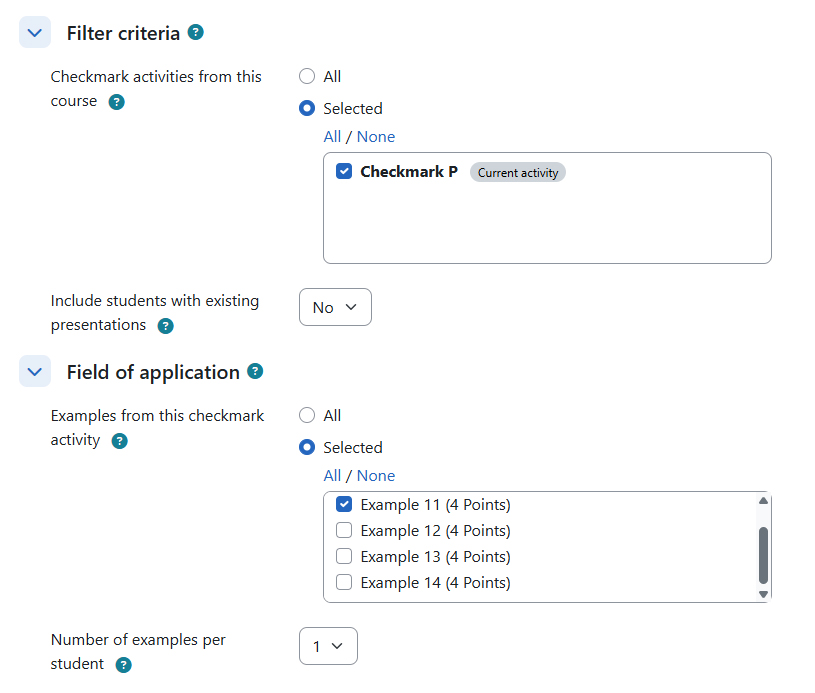Open the existing presentations No dropdown

point(335,307)
